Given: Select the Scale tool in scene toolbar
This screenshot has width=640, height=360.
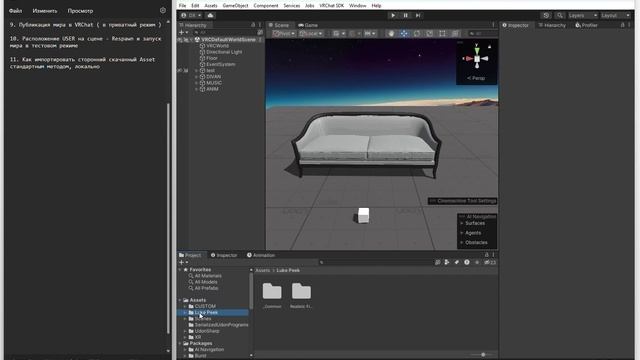Looking at the screenshot, I should 429,33.
